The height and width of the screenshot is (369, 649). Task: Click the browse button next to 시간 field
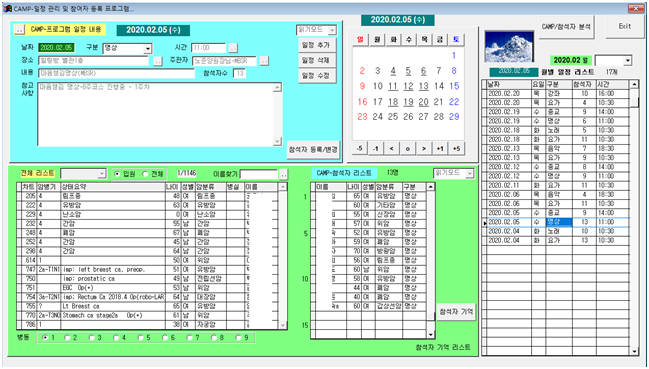coord(233,48)
